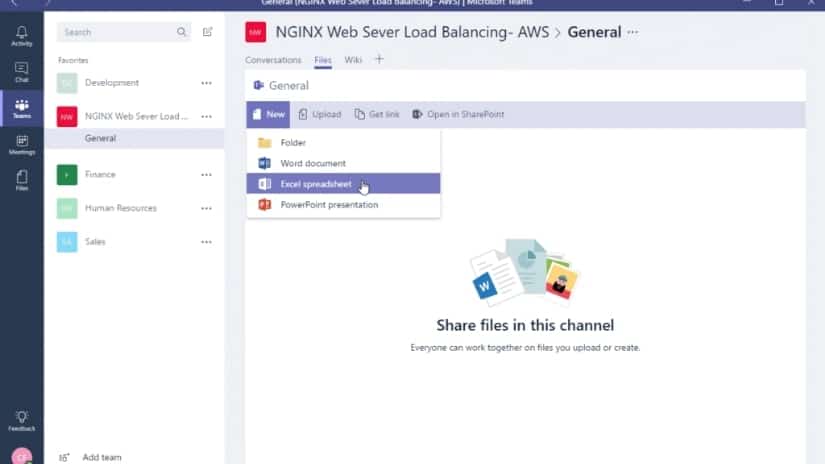Select the Human Resources team row
The image size is (825, 464).
[135, 208]
